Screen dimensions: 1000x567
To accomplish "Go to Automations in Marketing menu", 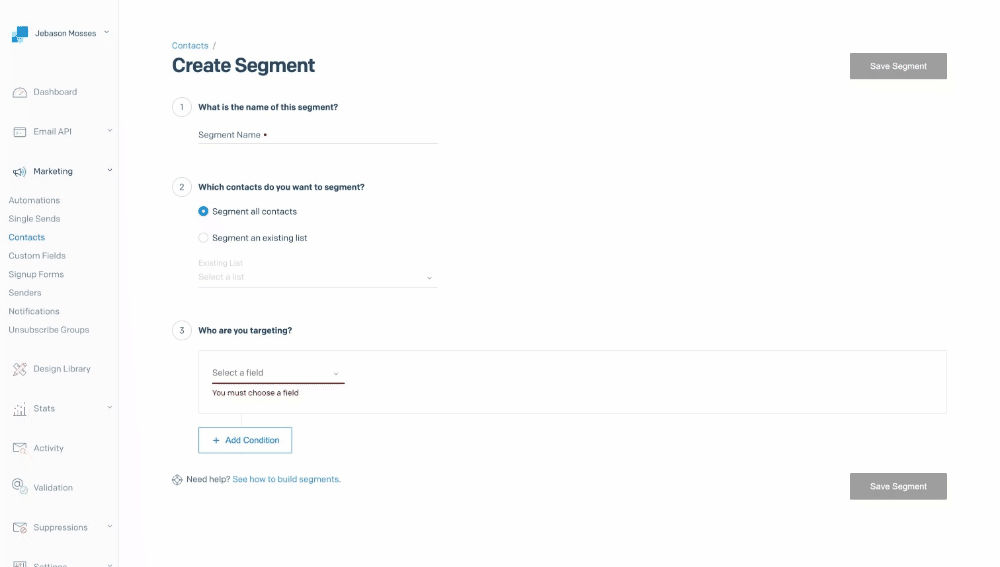I will (x=34, y=200).
